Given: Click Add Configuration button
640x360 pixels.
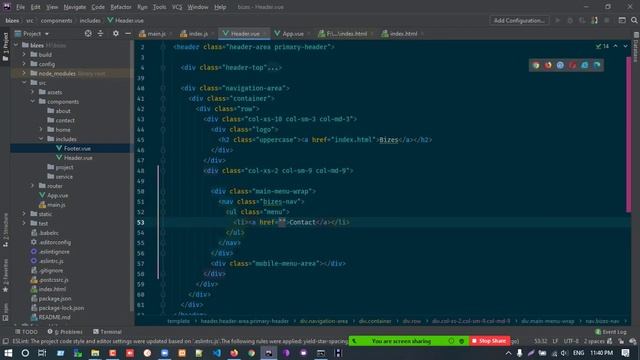Looking at the screenshot, I should [x=519, y=20].
